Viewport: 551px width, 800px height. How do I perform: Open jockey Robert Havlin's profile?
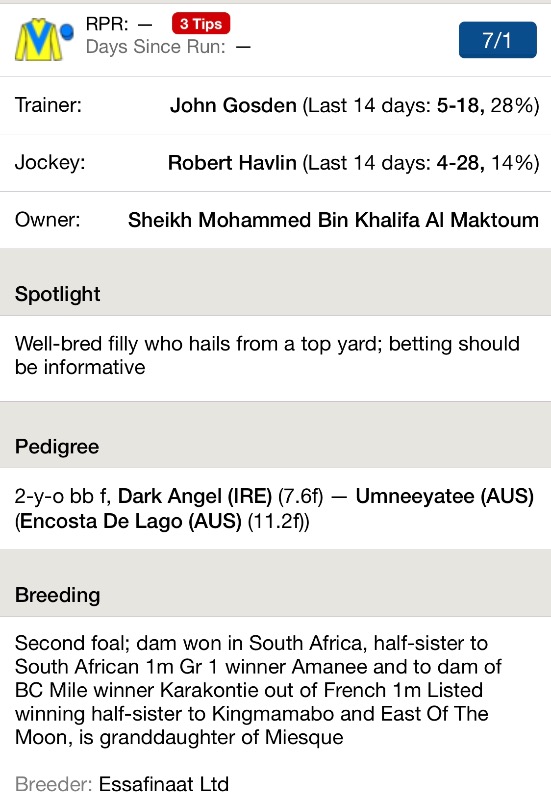coord(232,163)
